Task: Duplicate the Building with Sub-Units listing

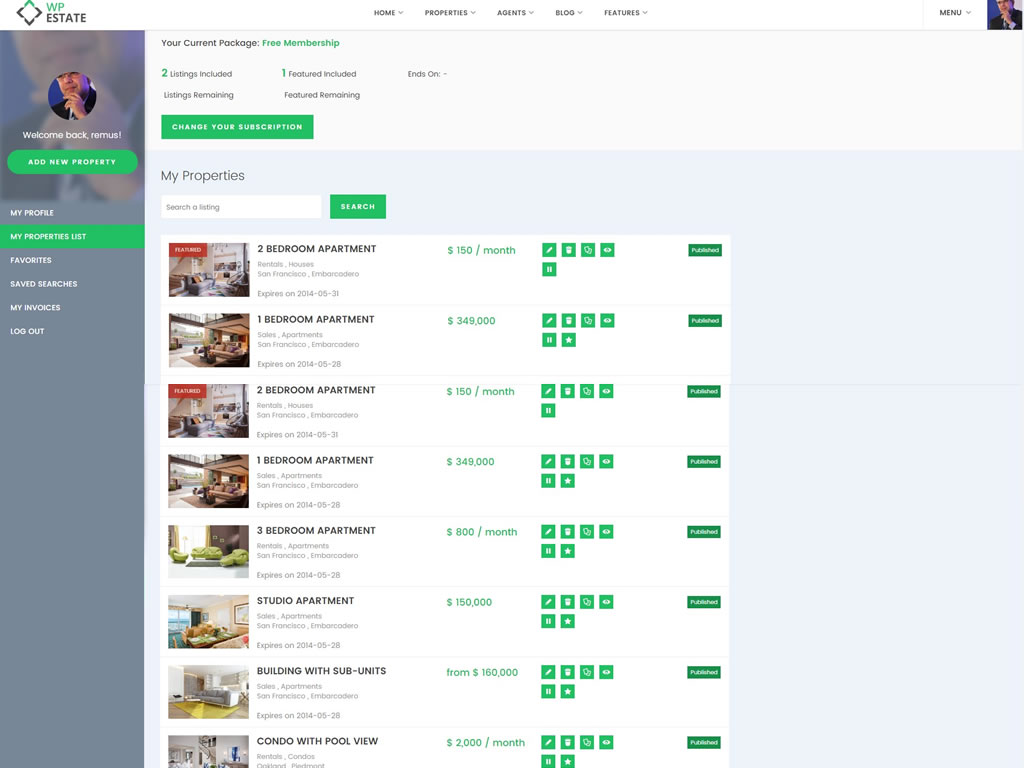Action: (x=587, y=672)
